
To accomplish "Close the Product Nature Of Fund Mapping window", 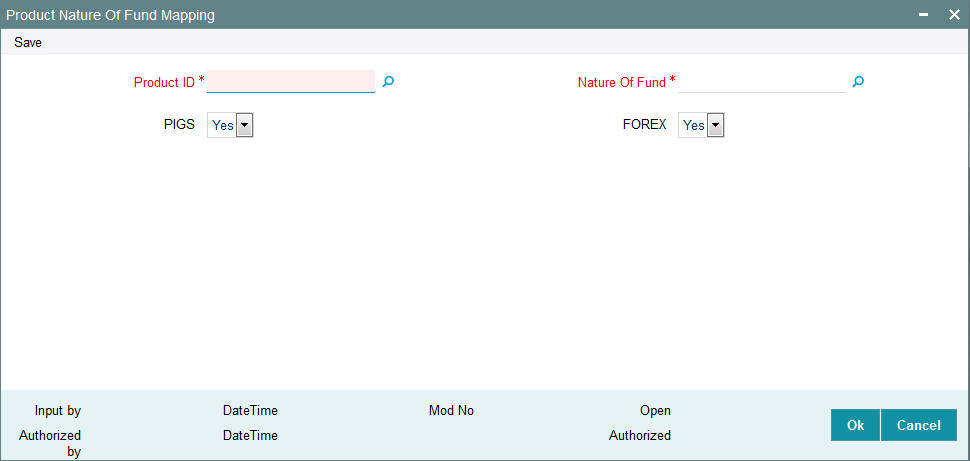I will point(954,15).
